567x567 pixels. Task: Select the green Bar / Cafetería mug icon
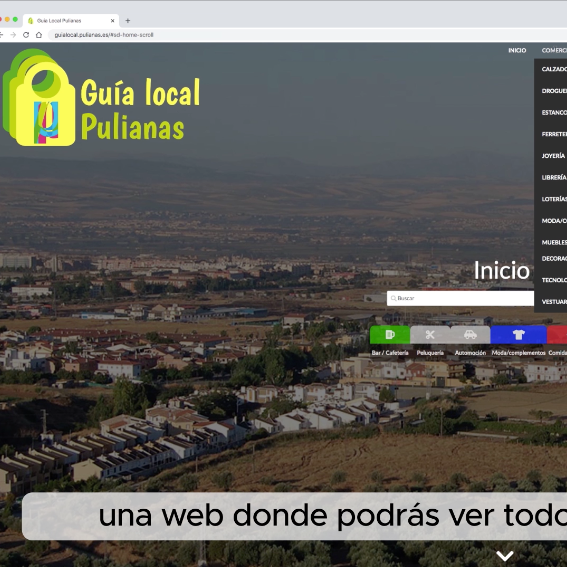(390, 334)
